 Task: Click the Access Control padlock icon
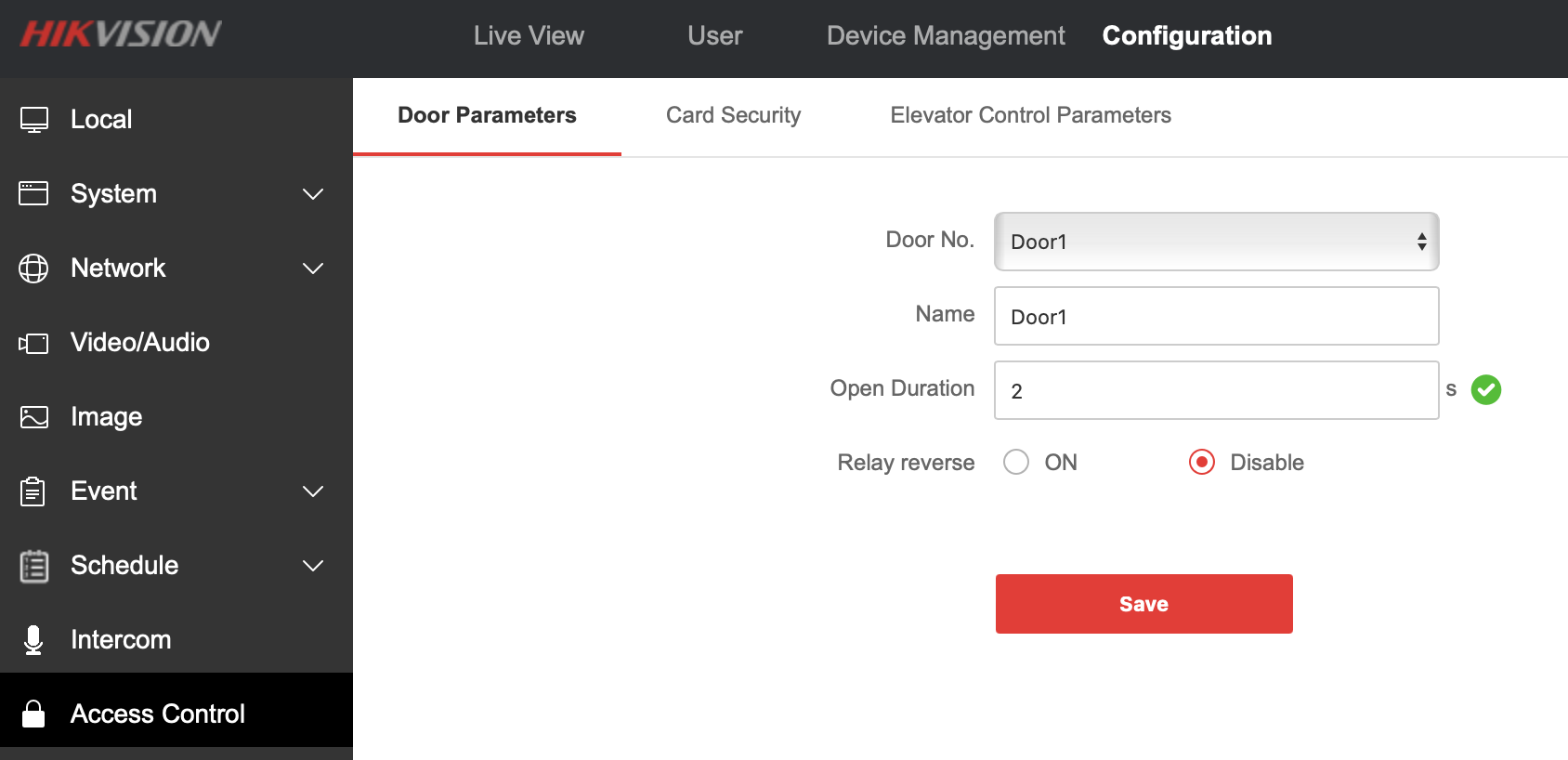click(x=33, y=714)
